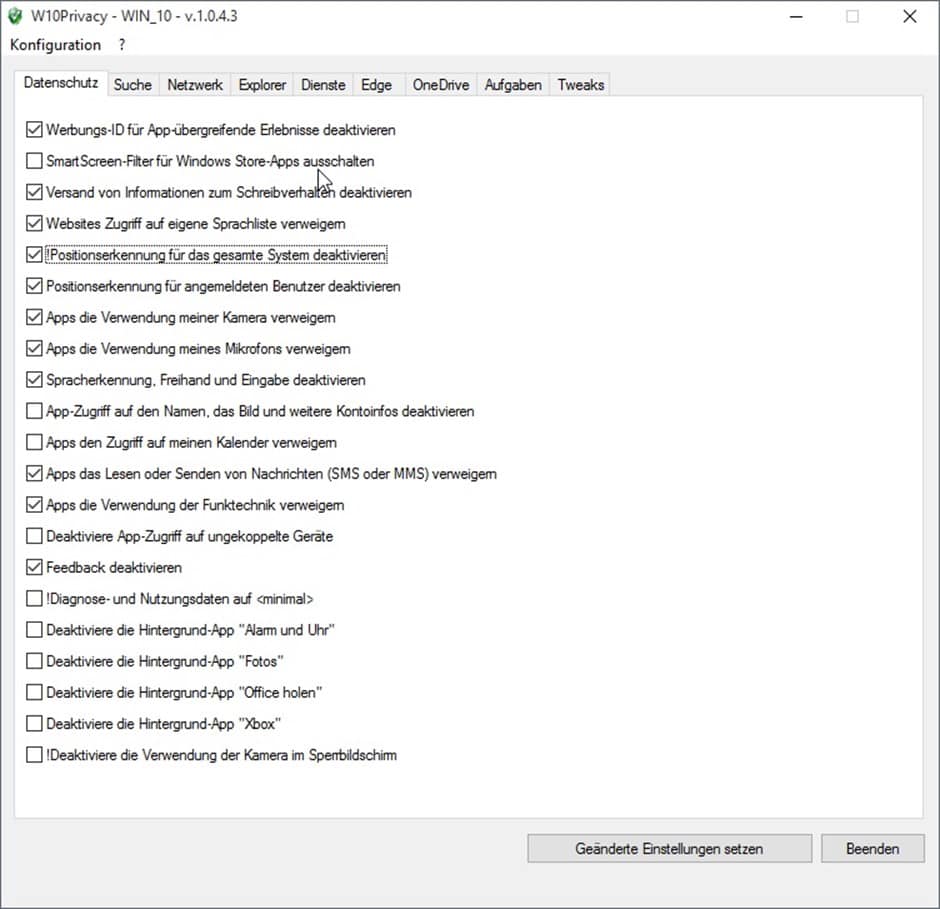
Task: Open the Explorer tab
Action: (262, 85)
